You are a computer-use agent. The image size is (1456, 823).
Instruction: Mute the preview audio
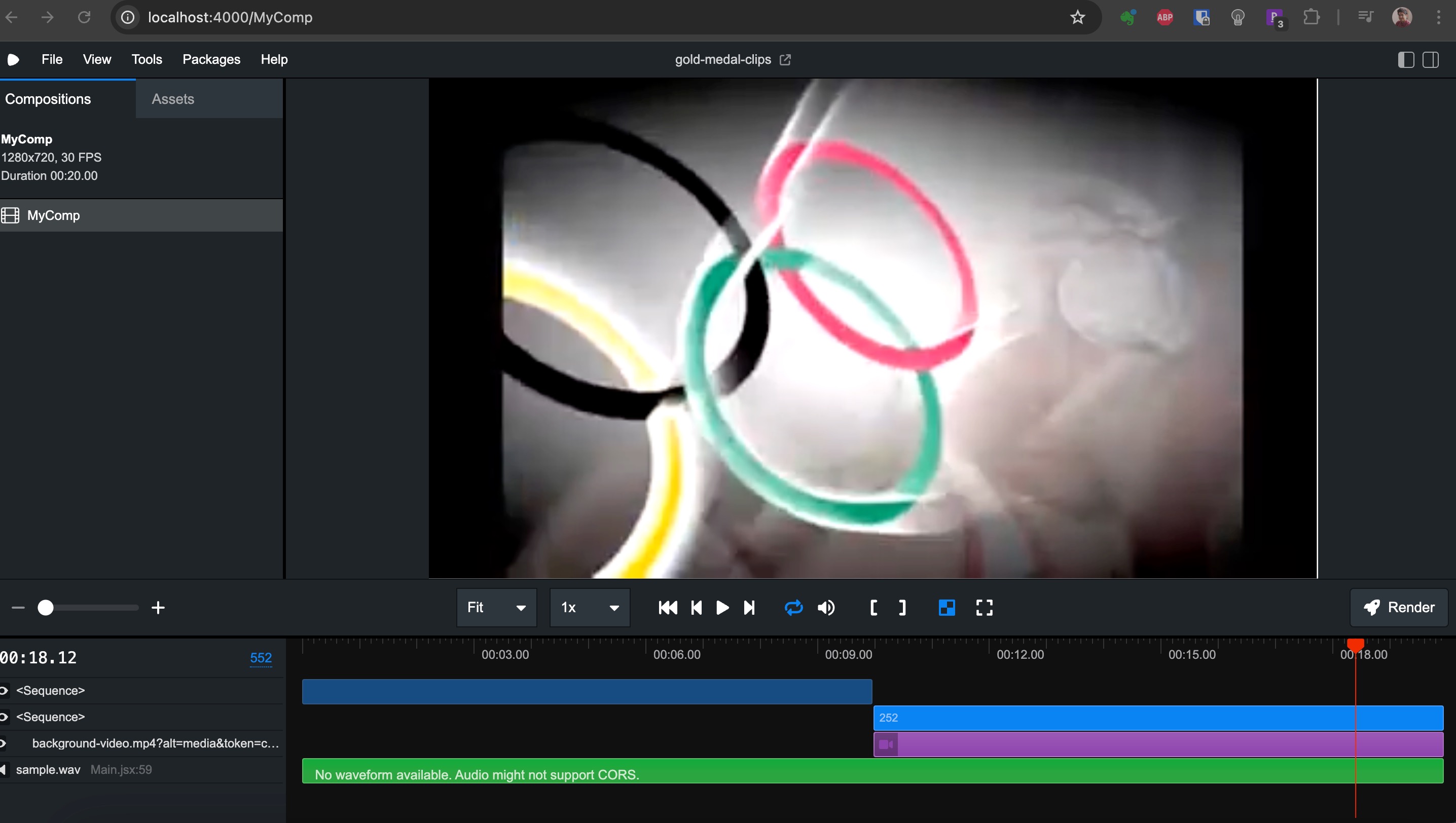pyautogui.click(x=825, y=608)
